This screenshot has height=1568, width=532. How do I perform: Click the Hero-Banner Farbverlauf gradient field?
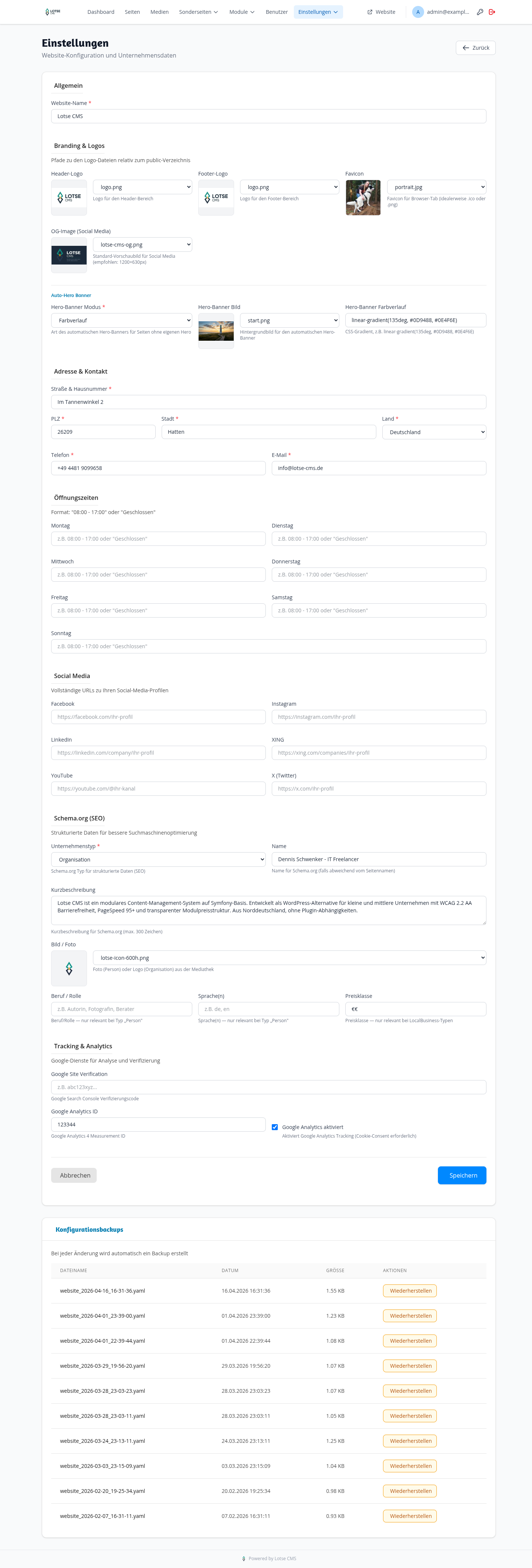416,319
